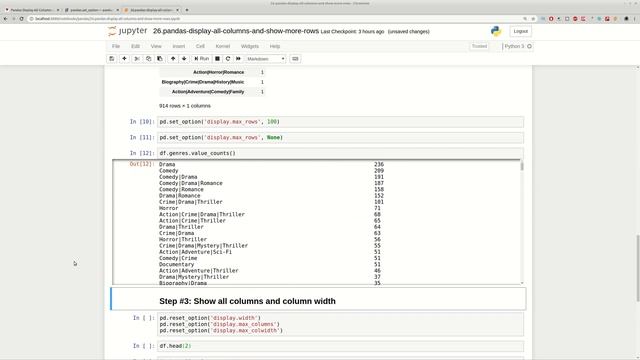This screenshot has width=640, height=360.
Task: Insert a cell below with plus icon
Action: point(124,59)
